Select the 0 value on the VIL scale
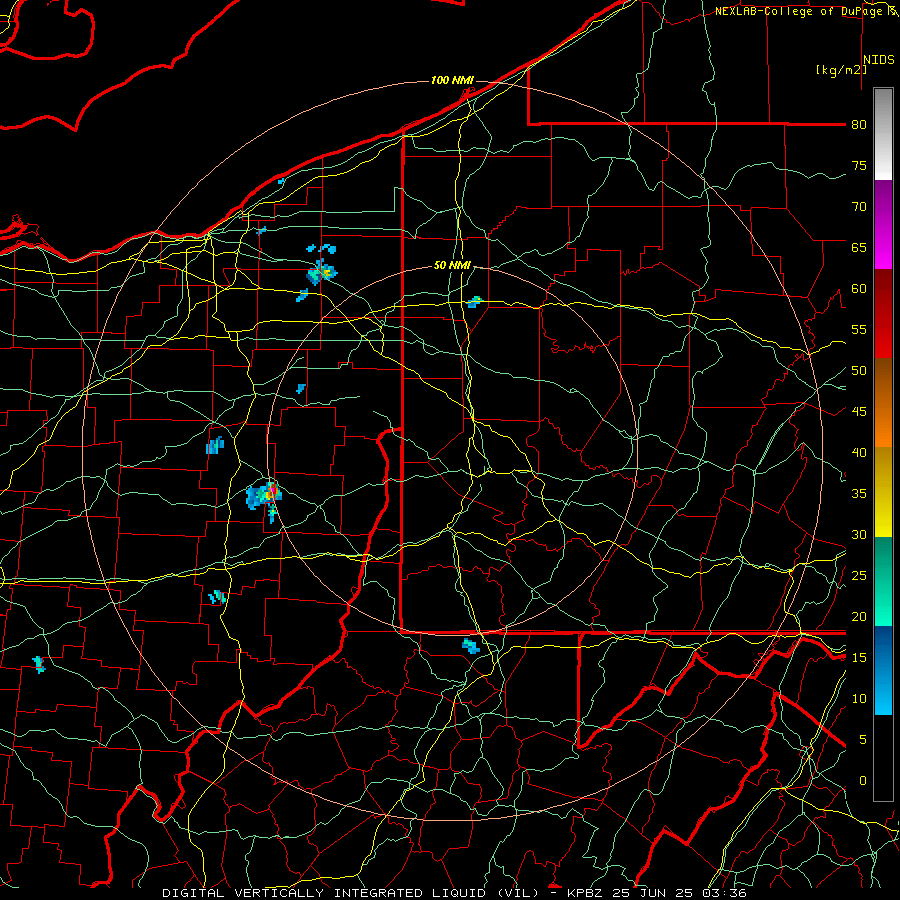This screenshot has height=900, width=900. pyautogui.click(x=863, y=781)
